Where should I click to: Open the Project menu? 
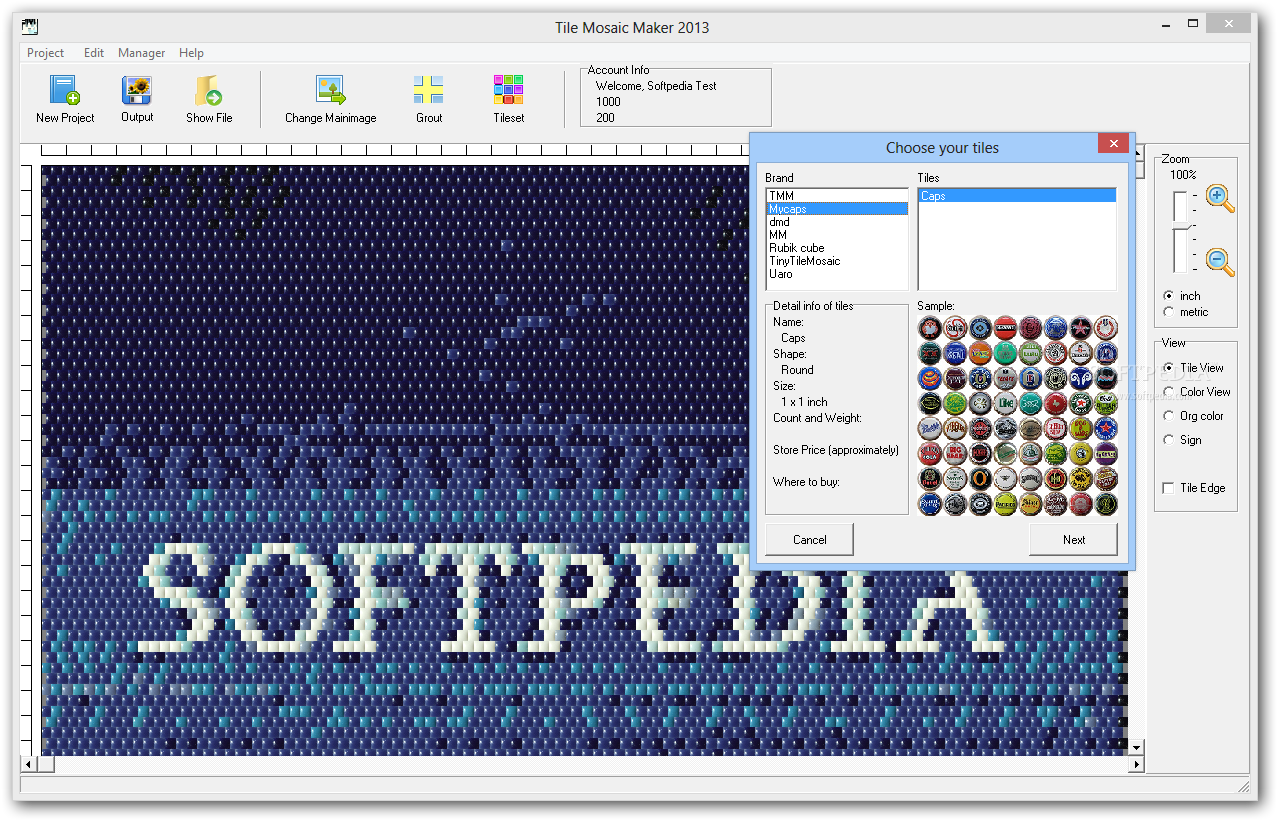(45, 53)
